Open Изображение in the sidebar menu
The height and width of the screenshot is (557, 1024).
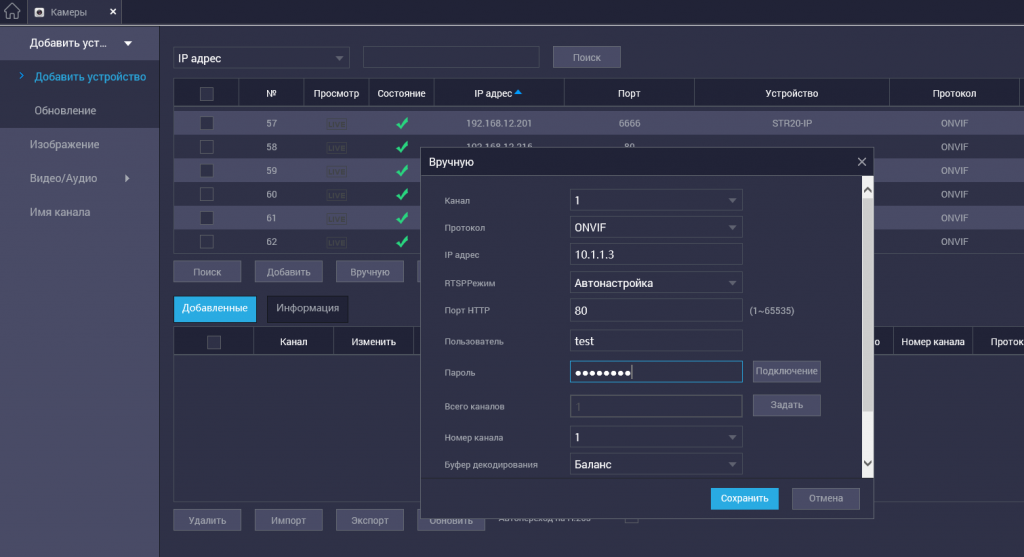(x=64, y=144)
